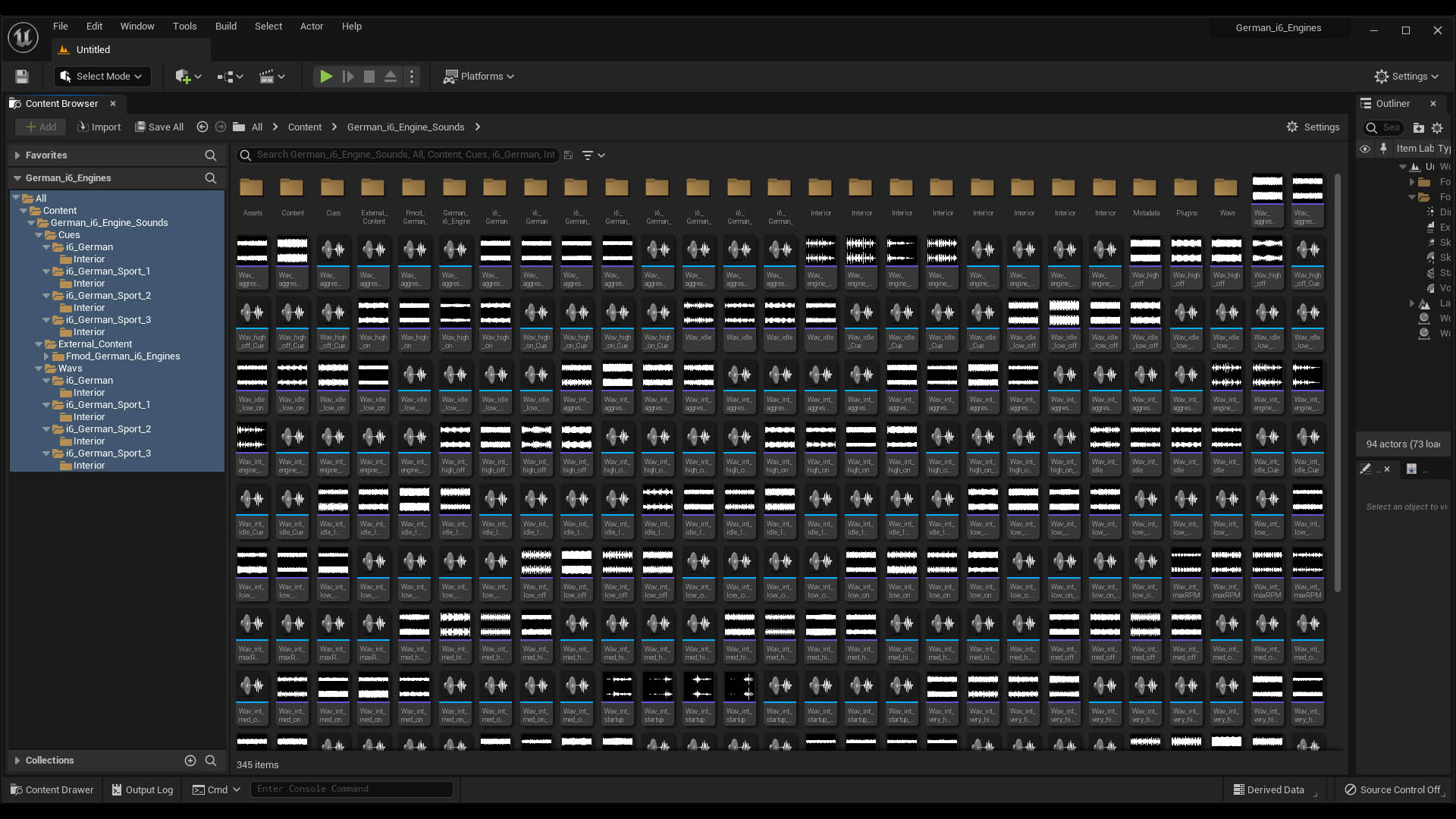This screenshot has height=819, width=1456.
Task: Go back in Content Browser history
Action: [202, 127]
